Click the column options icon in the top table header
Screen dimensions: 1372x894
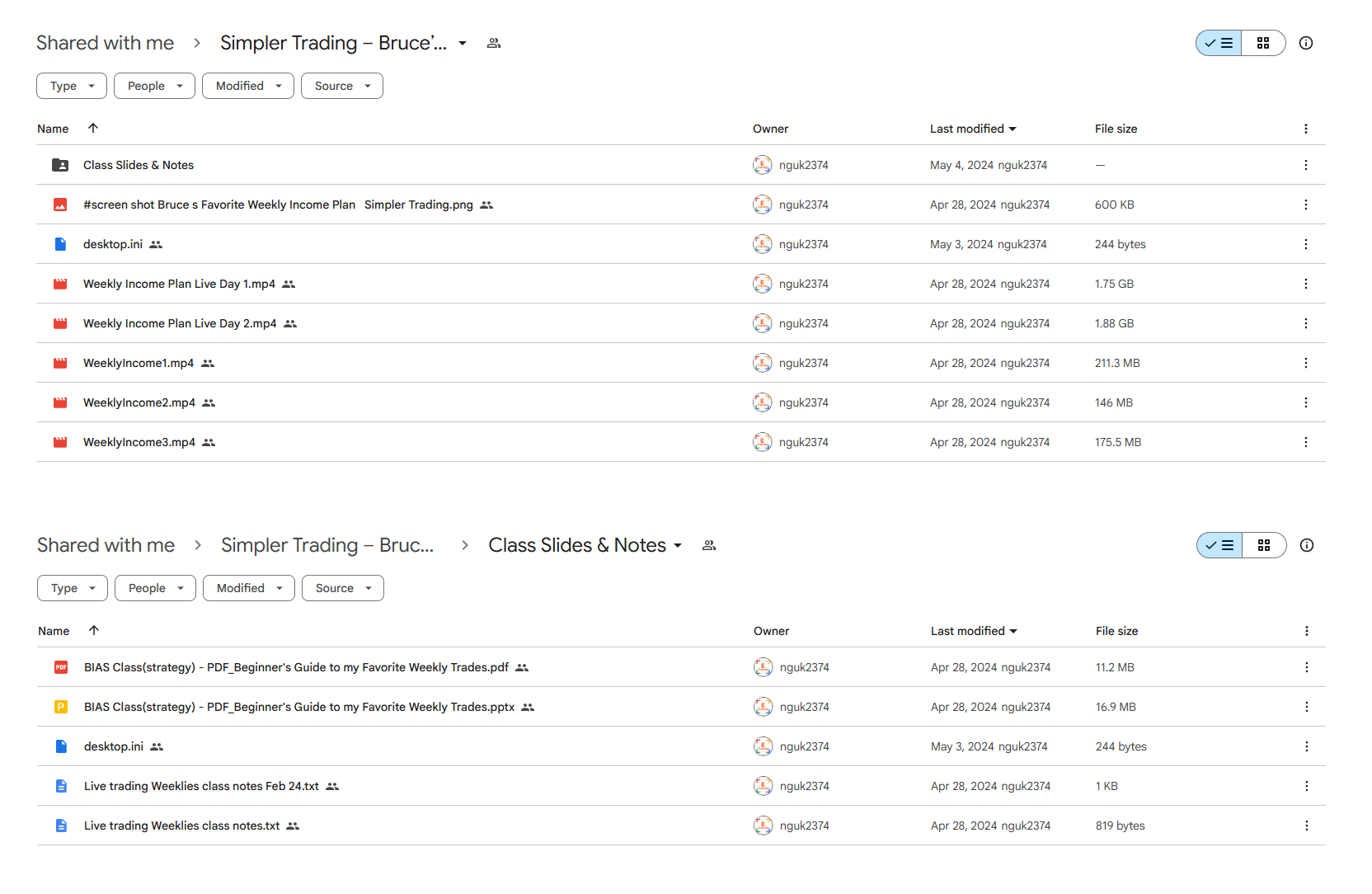click(x=1305, y=129)
